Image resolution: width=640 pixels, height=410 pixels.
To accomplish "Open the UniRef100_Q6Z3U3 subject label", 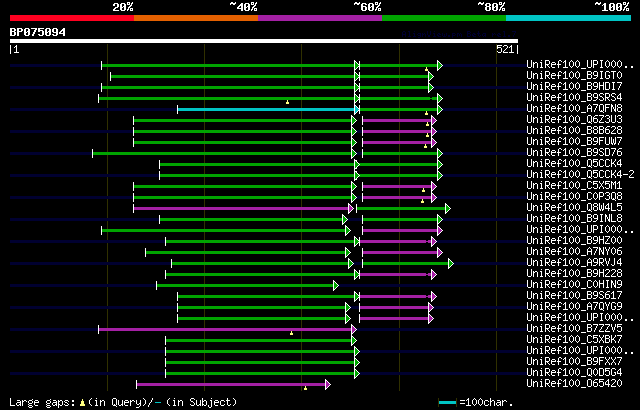I will (574, 120).
